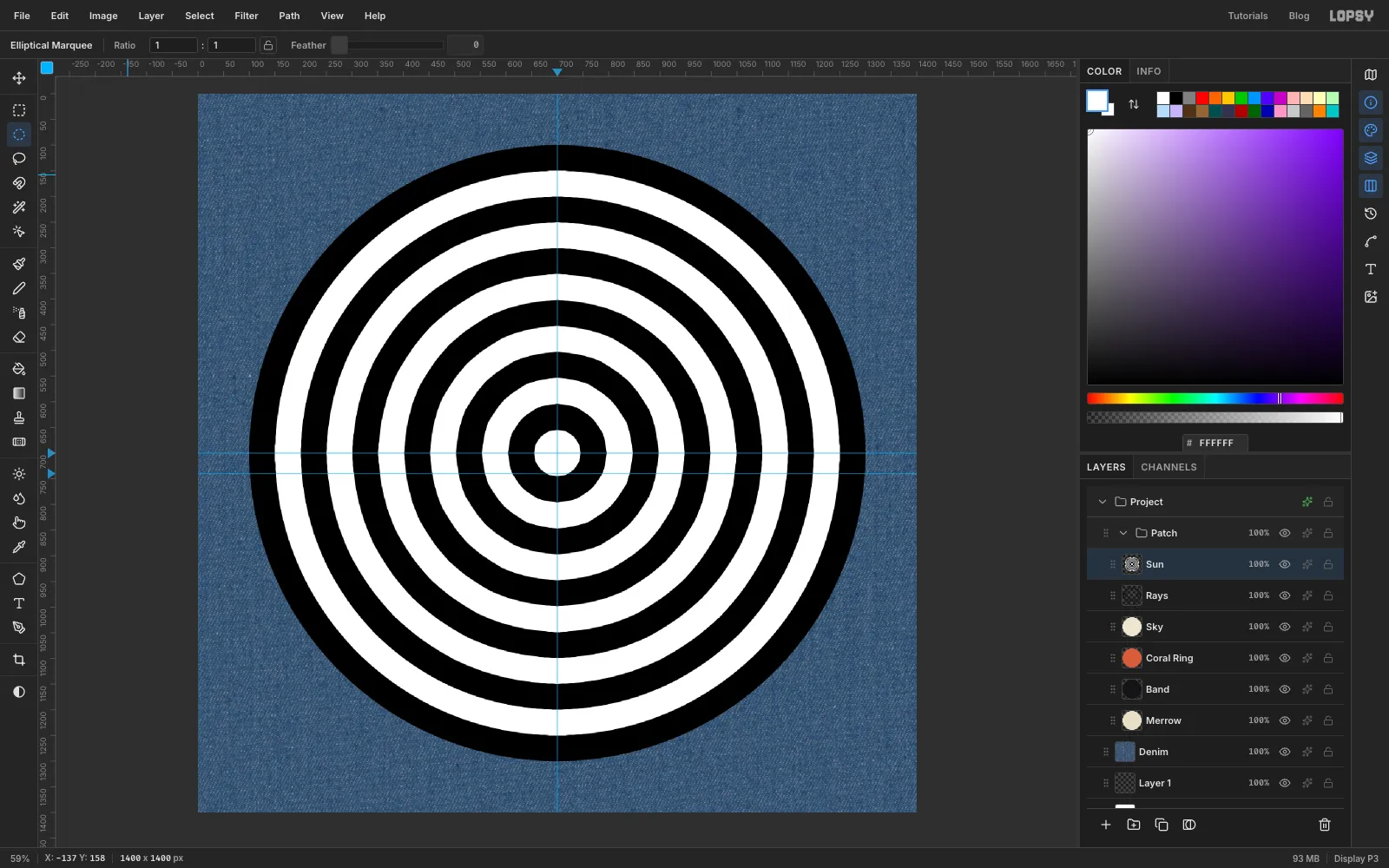Click the 59% zoom level
The width and height of the screenshot is (1389, 868).
[x=20, y=858]
